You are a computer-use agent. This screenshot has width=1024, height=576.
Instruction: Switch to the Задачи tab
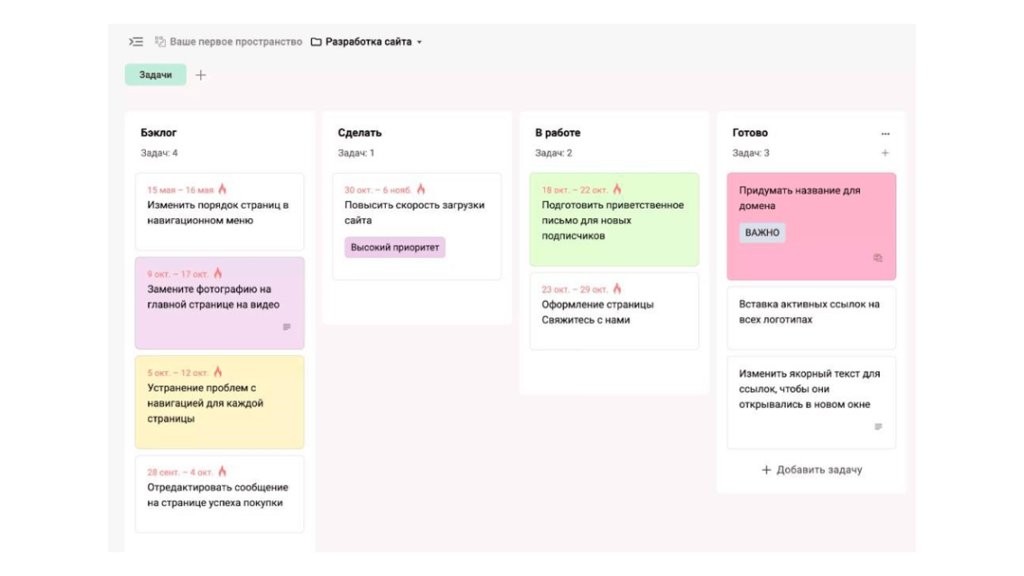(155, 75)
